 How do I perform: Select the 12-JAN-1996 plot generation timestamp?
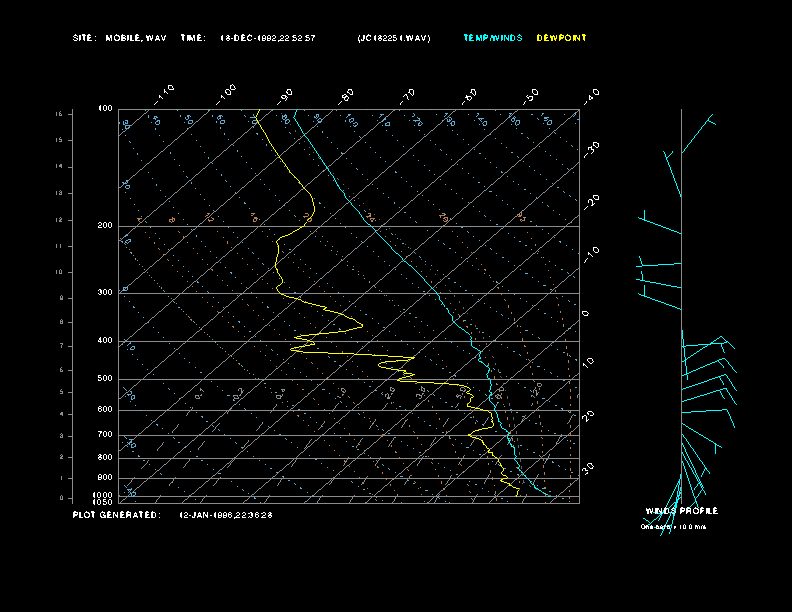[x=226, y=515]
